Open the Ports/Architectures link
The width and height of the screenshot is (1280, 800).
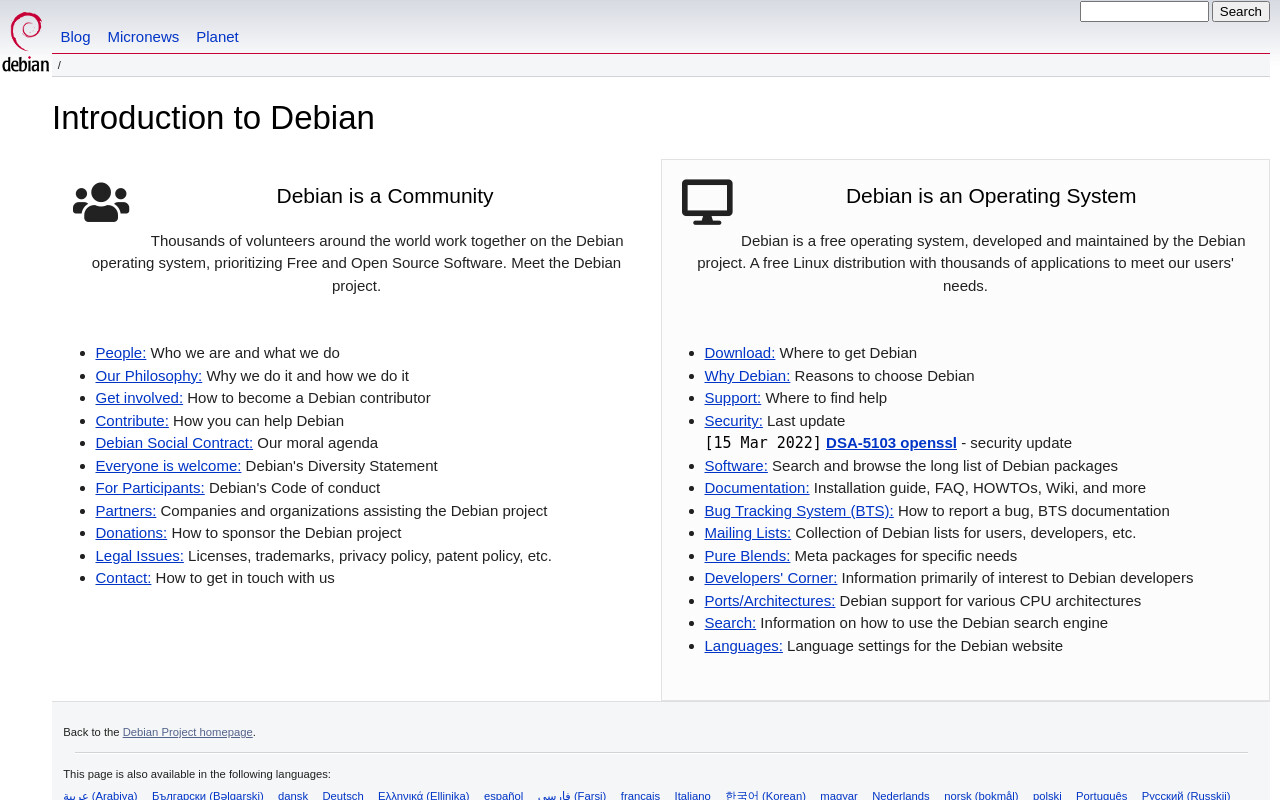pyautogui.click(x=770, y=601)
